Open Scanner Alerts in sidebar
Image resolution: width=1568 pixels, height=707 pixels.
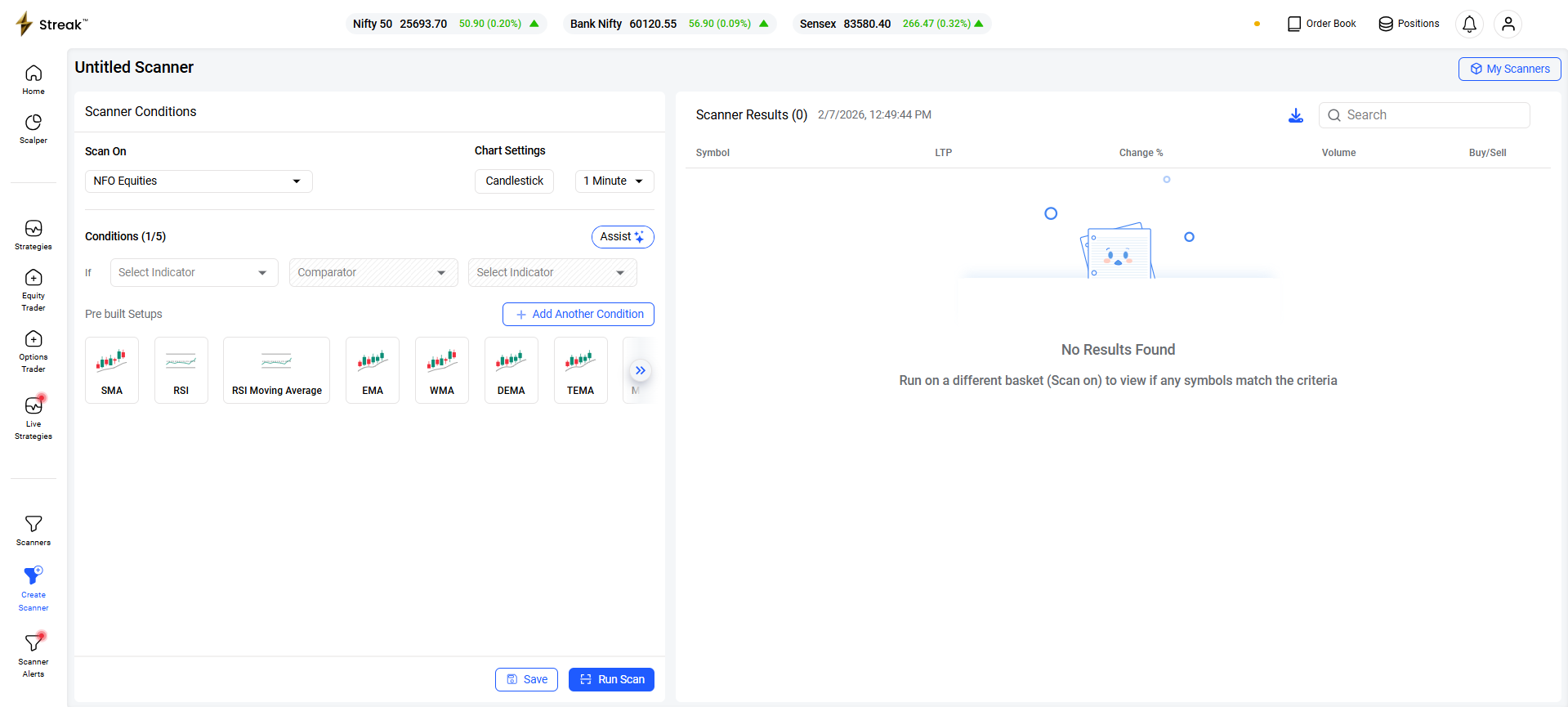[34, 656]
